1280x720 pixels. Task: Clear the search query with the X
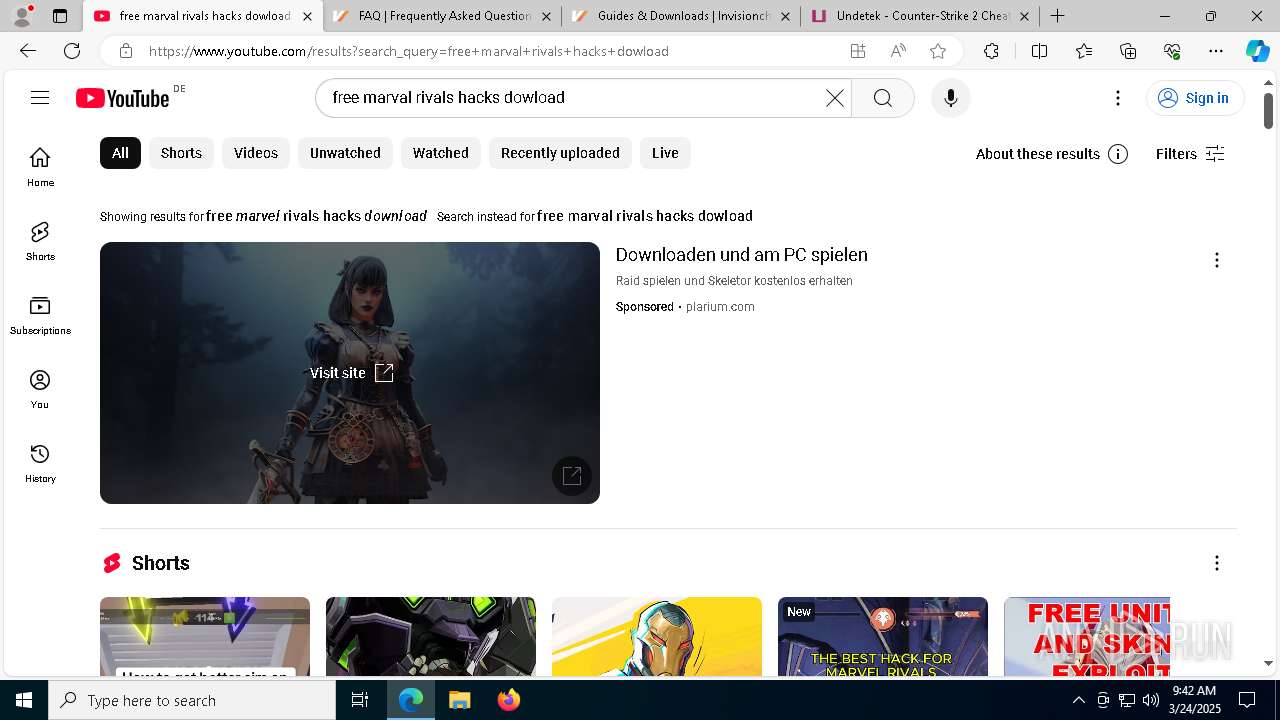pyautogui.click(x=835, y=97)
